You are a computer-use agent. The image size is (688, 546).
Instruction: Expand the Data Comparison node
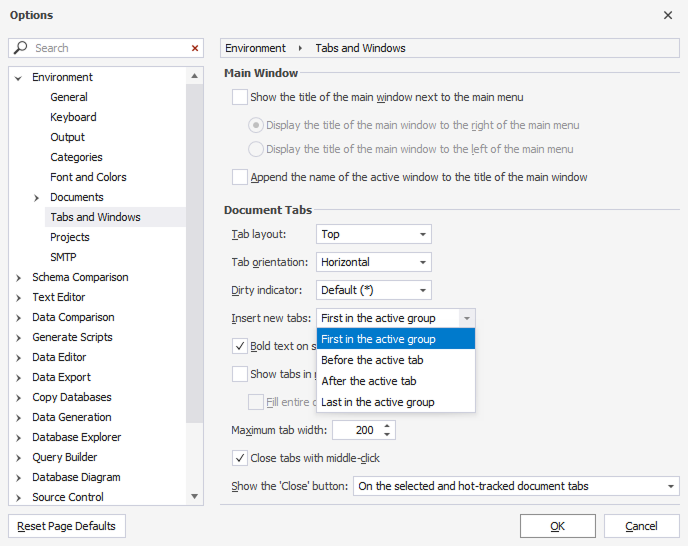click(x=18, y=318)
